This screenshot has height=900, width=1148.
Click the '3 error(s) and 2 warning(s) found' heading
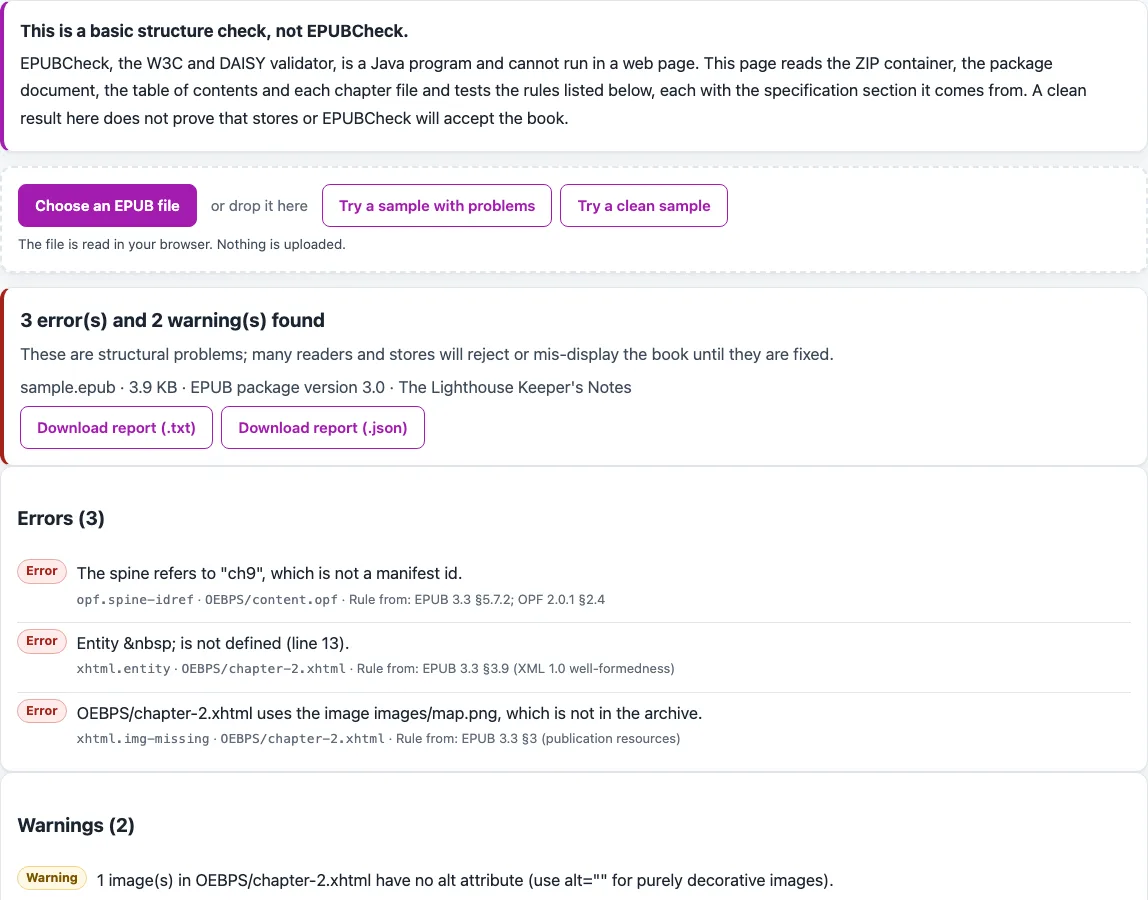[173, 320]
